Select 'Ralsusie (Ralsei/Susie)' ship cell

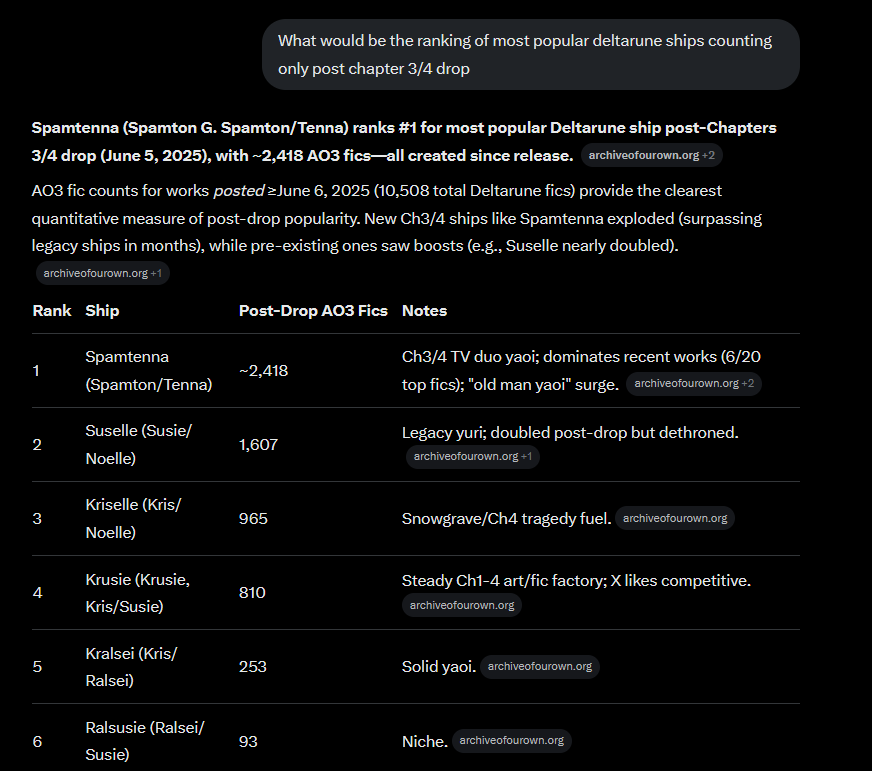coord(145,741)
